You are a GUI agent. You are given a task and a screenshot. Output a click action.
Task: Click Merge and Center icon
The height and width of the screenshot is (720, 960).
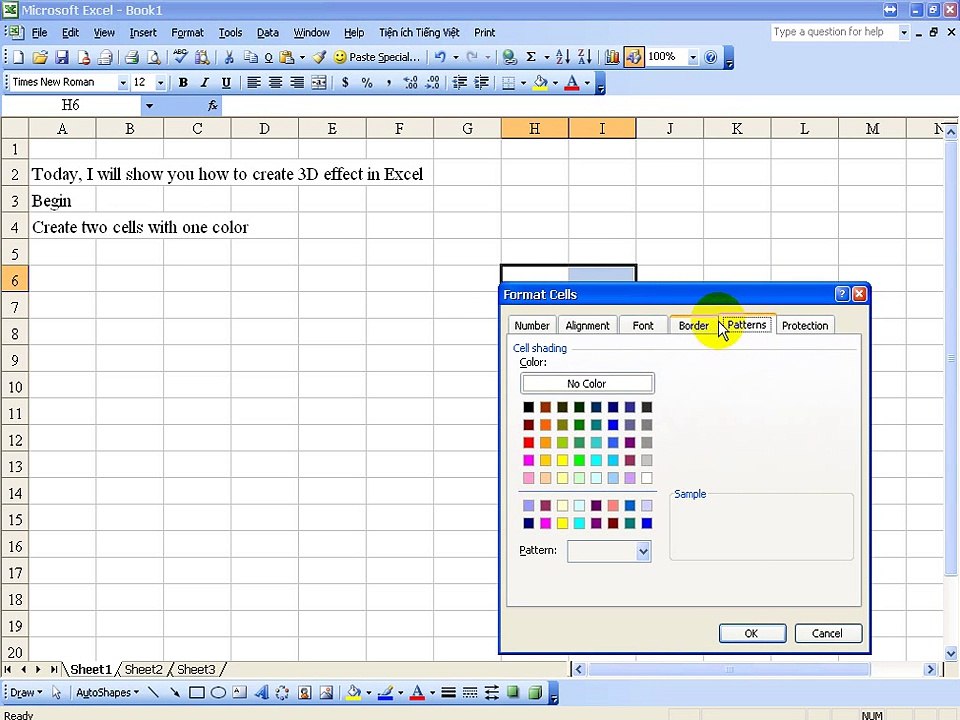(318, 83)
